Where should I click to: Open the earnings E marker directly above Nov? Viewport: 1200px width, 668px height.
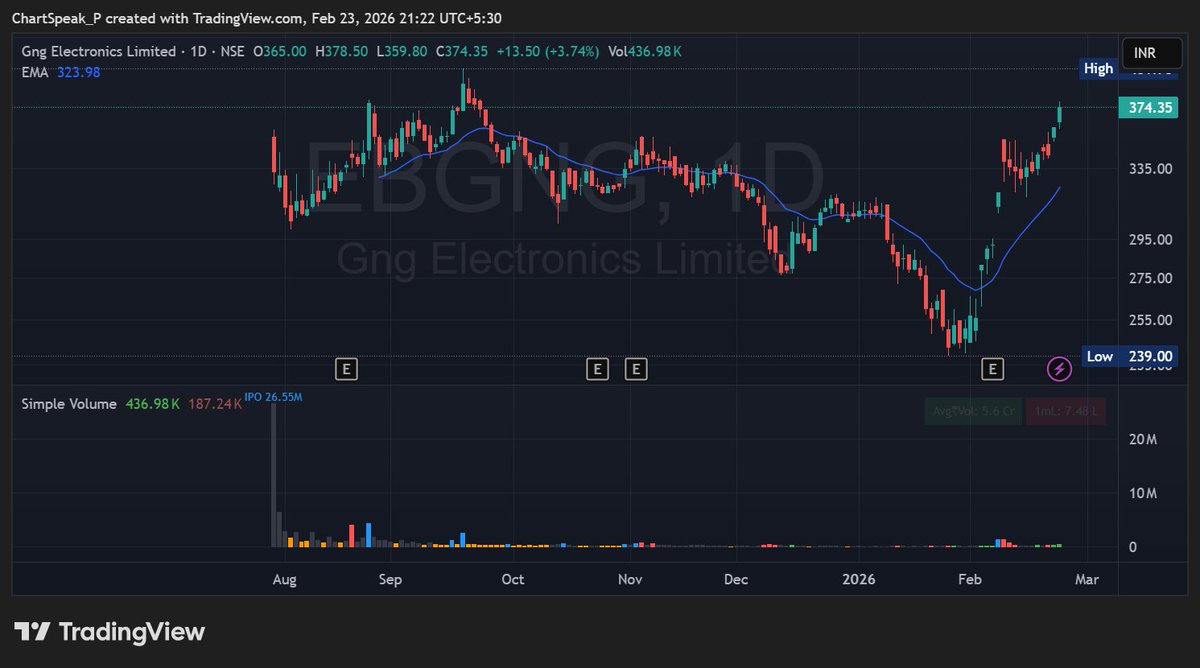(635, 370)
